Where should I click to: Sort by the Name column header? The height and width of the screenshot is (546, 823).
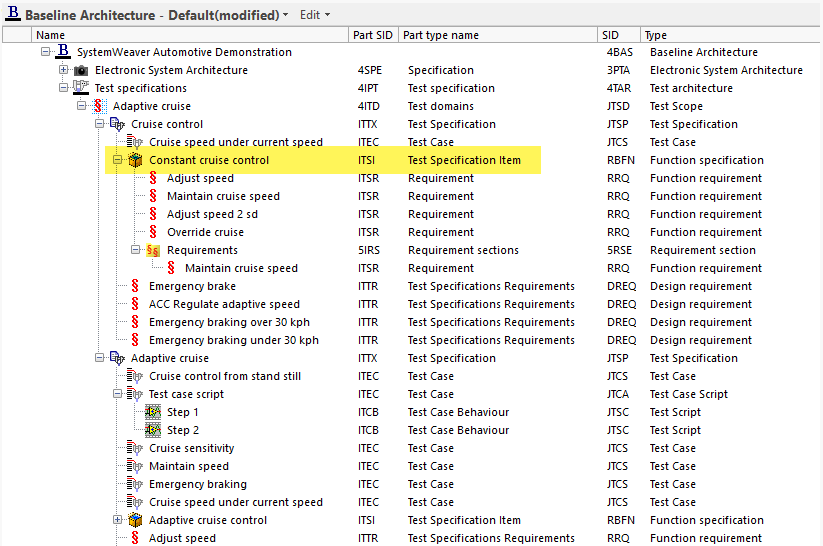click(x=190, y=35)
